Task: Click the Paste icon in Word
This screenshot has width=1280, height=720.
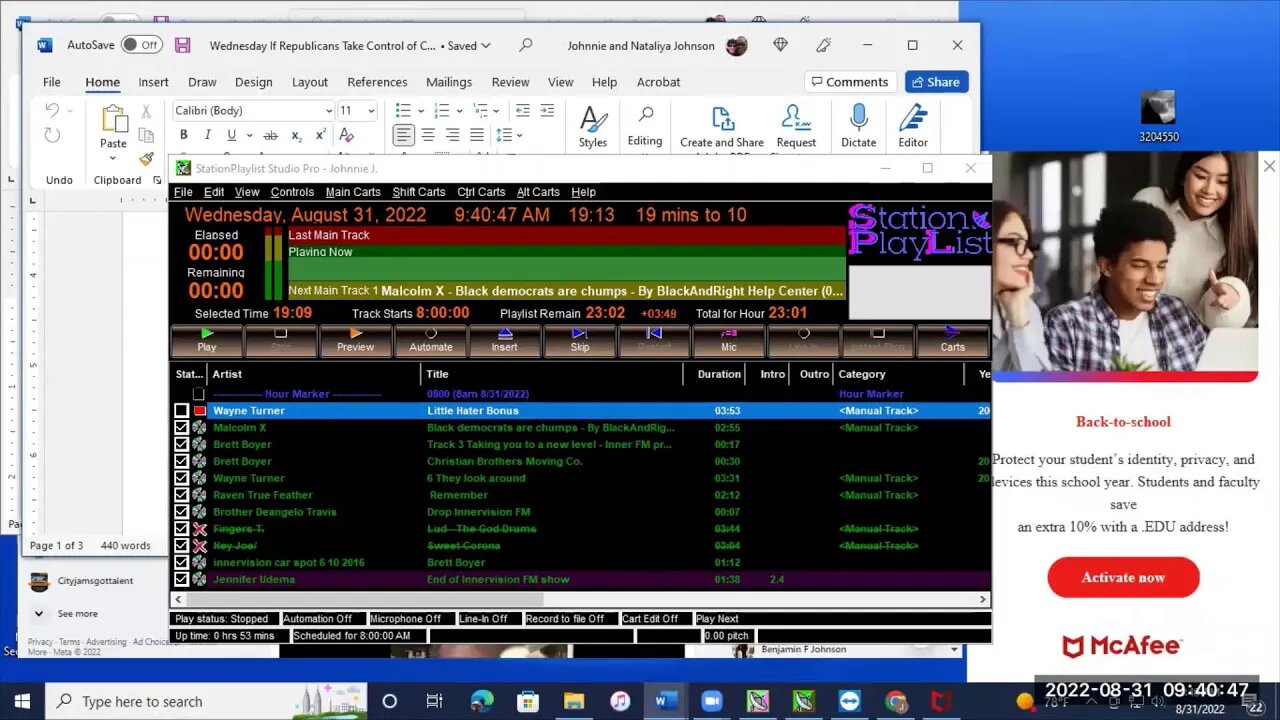Action: pyautogui.click(x=114, y=119)
